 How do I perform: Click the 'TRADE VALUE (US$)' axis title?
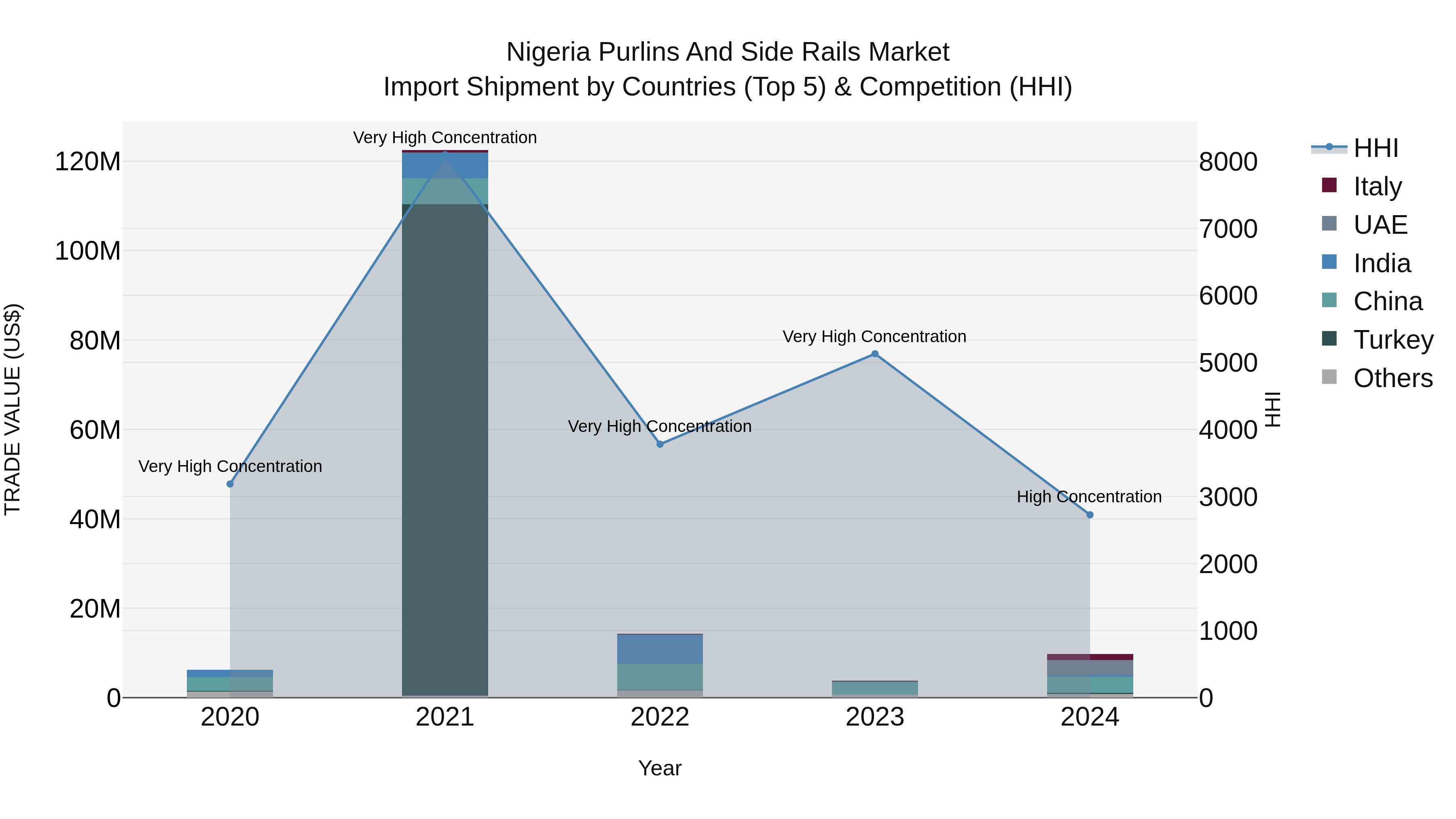coord(13,409)
